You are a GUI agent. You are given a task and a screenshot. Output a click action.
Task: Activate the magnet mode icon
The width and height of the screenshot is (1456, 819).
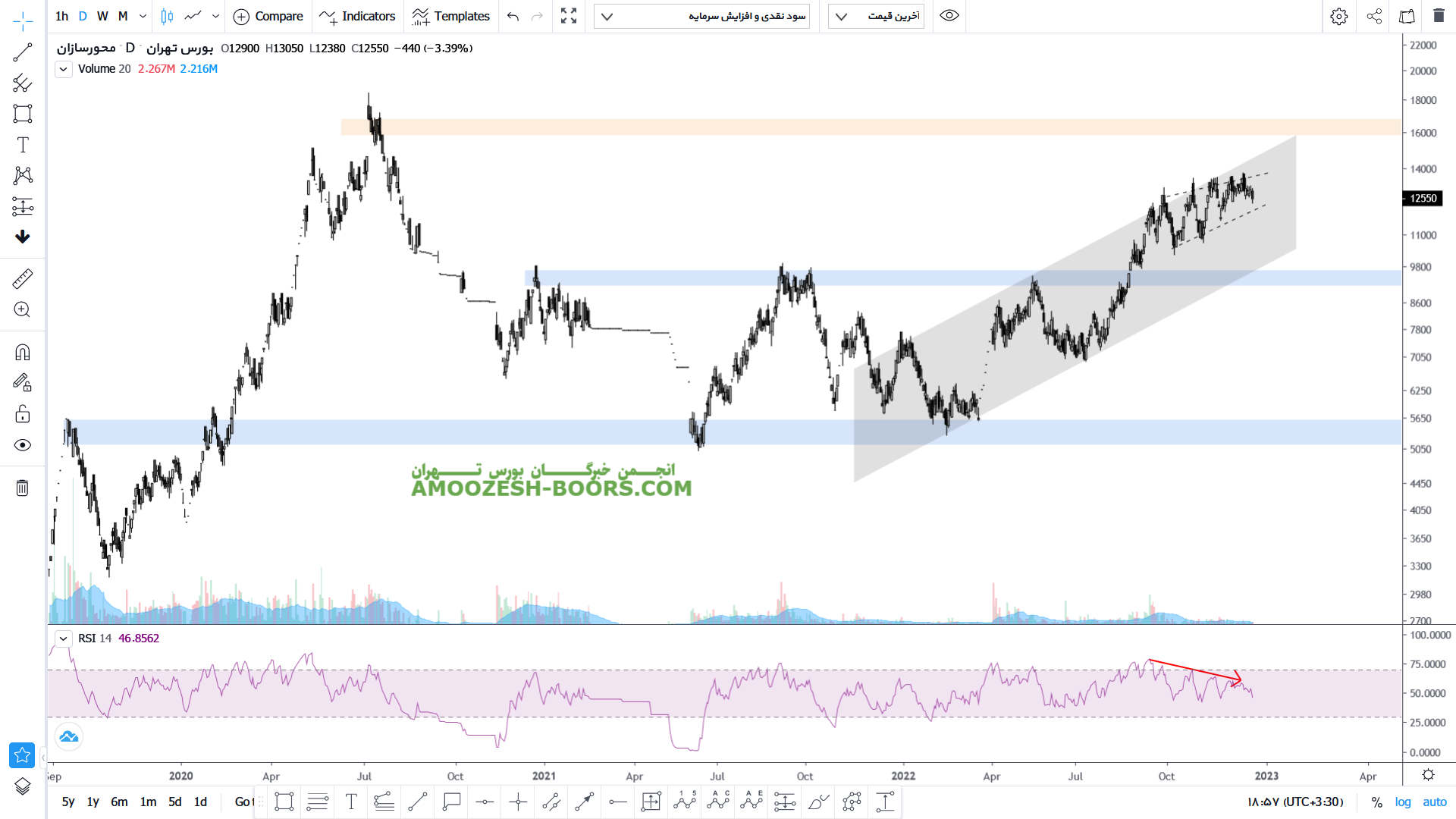[x=23, y=353]
